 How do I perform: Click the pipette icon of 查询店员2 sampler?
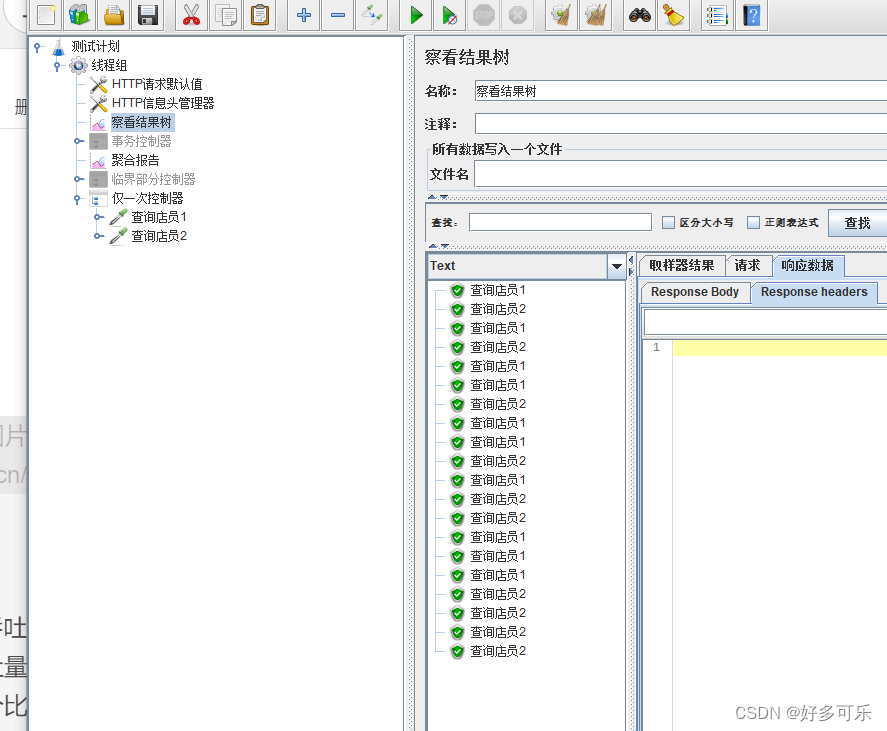(x=118, y=236)
